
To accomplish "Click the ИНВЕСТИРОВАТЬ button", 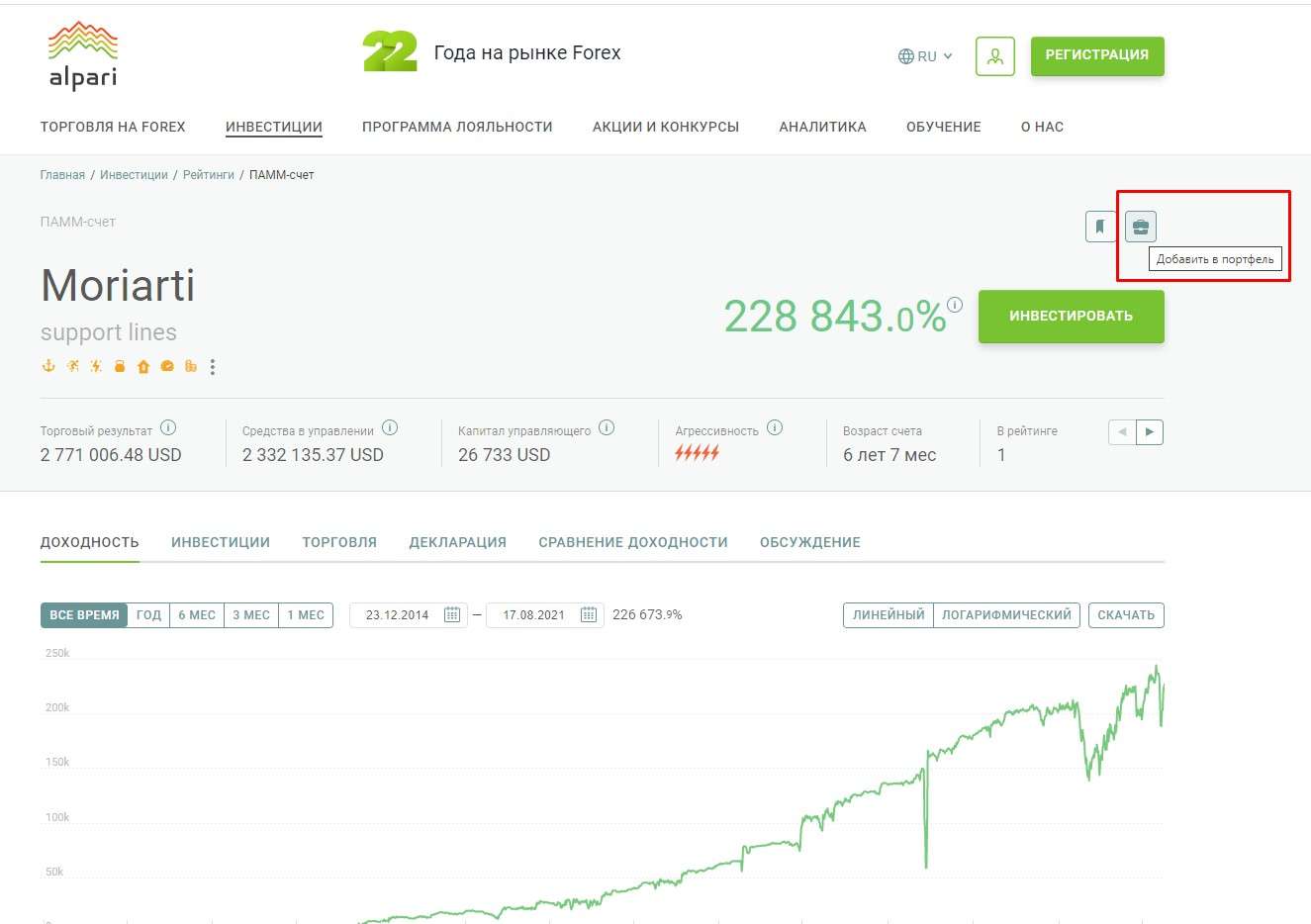I will tap(1072, 317).
